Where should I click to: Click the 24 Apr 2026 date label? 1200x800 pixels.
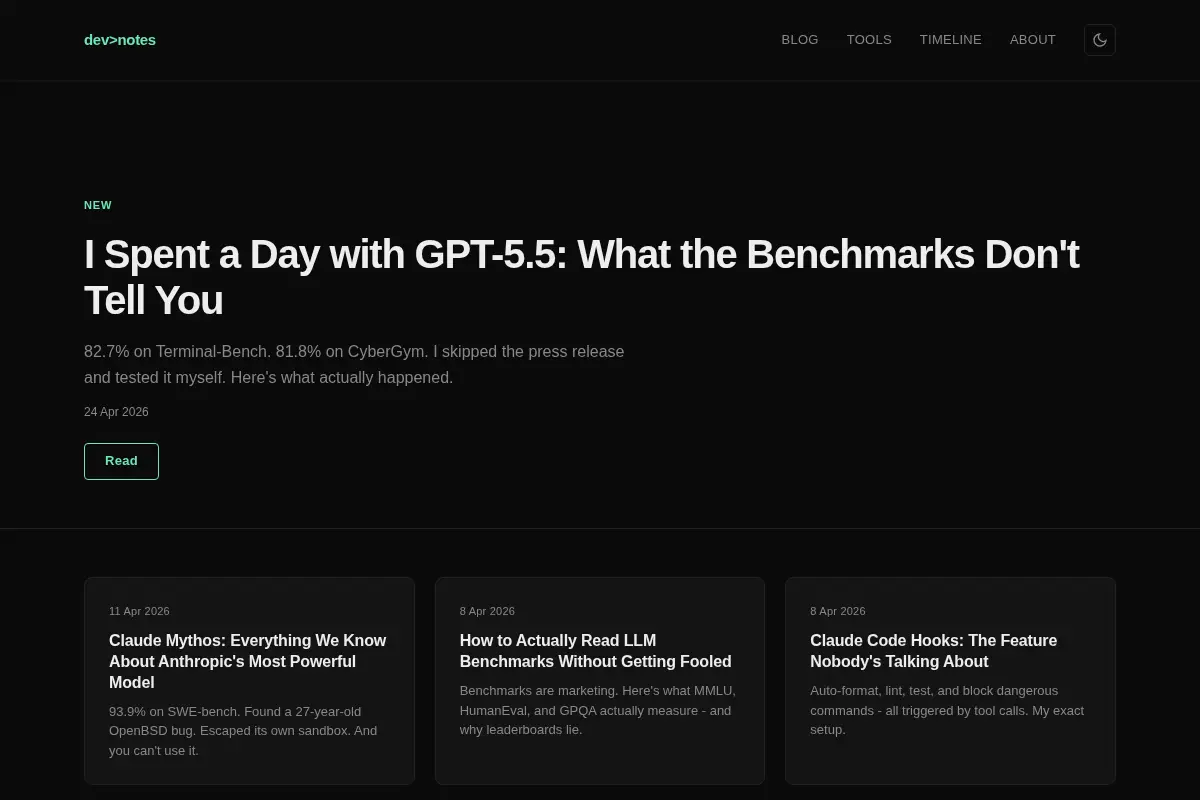(x=116, y=412)
